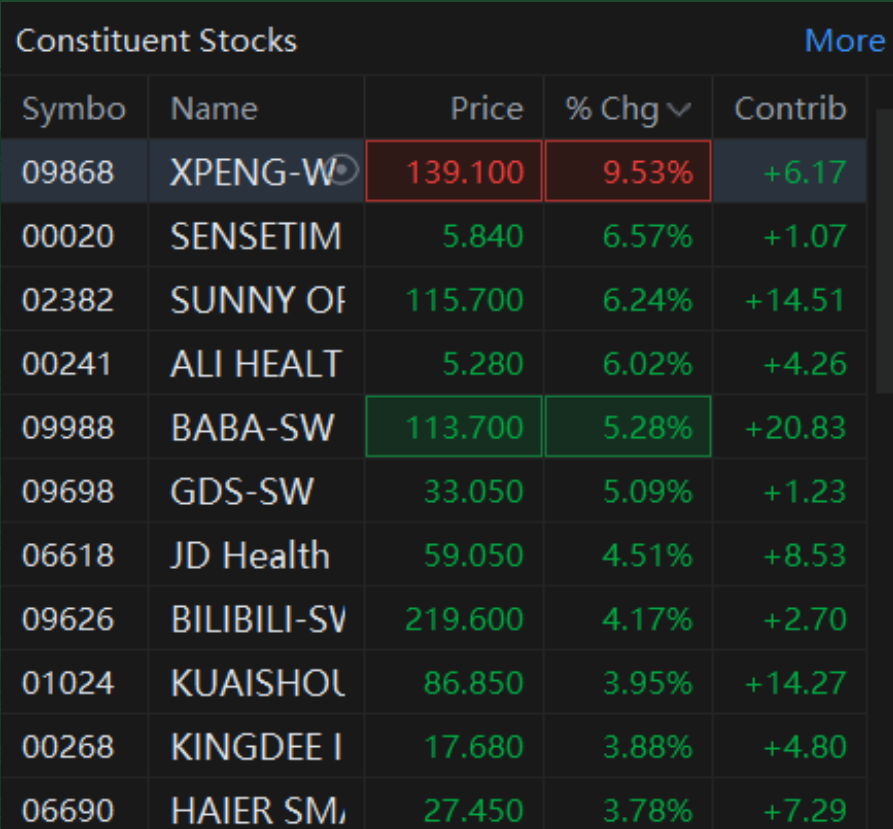
Task: Select the KUAISHOU stock name
Action: [258, 682]
